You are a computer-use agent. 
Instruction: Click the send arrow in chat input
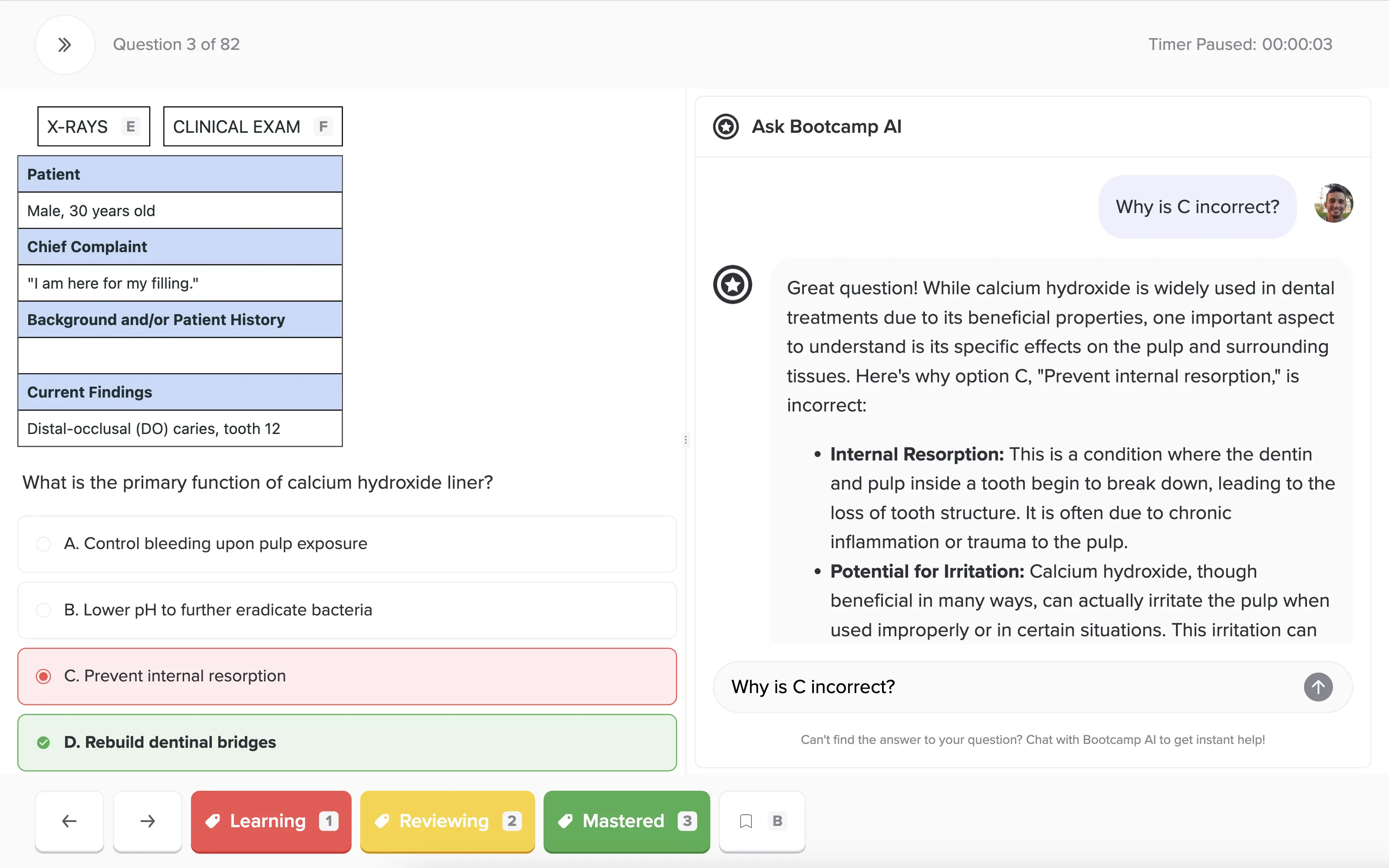point(1317,687)
